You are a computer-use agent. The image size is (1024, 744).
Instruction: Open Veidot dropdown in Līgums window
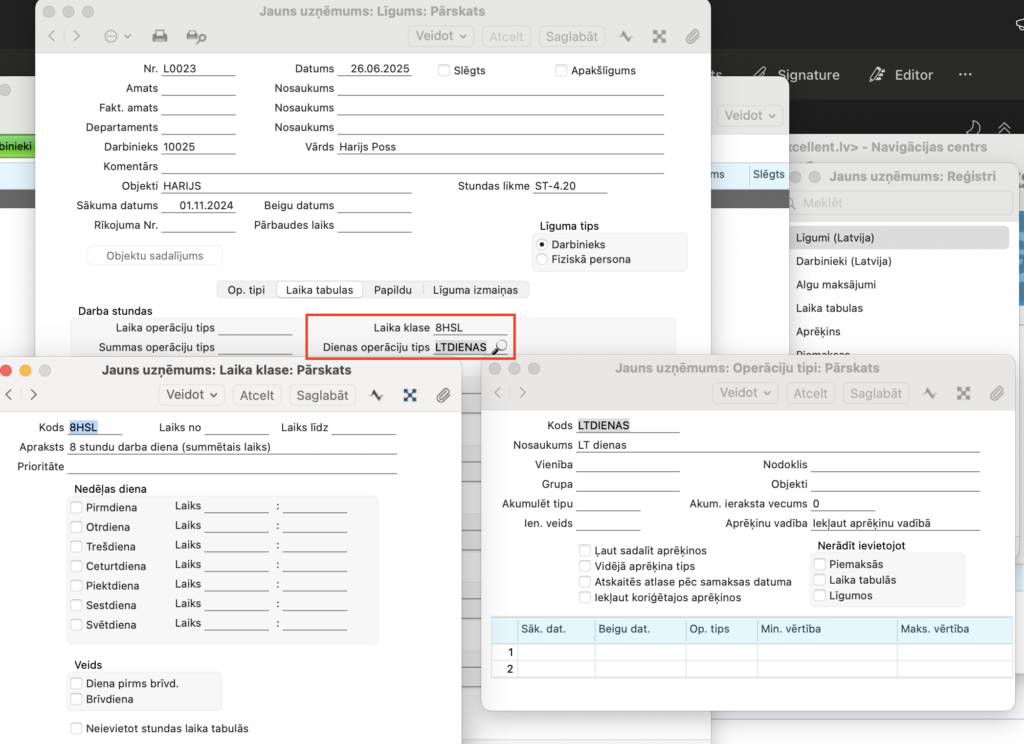point(441,36)
